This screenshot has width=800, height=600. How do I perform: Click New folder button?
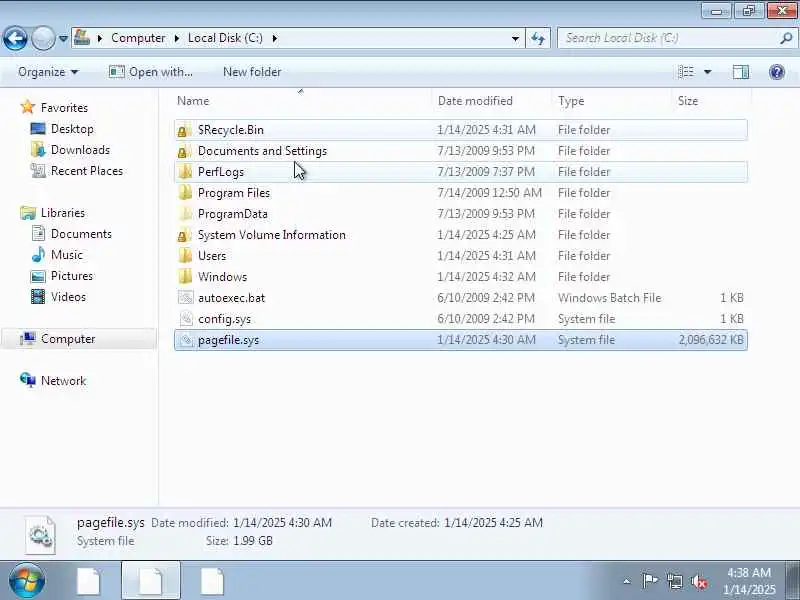252,72
